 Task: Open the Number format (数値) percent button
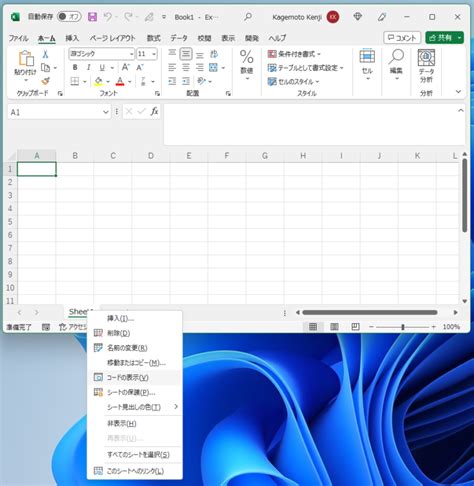point(247,65)
